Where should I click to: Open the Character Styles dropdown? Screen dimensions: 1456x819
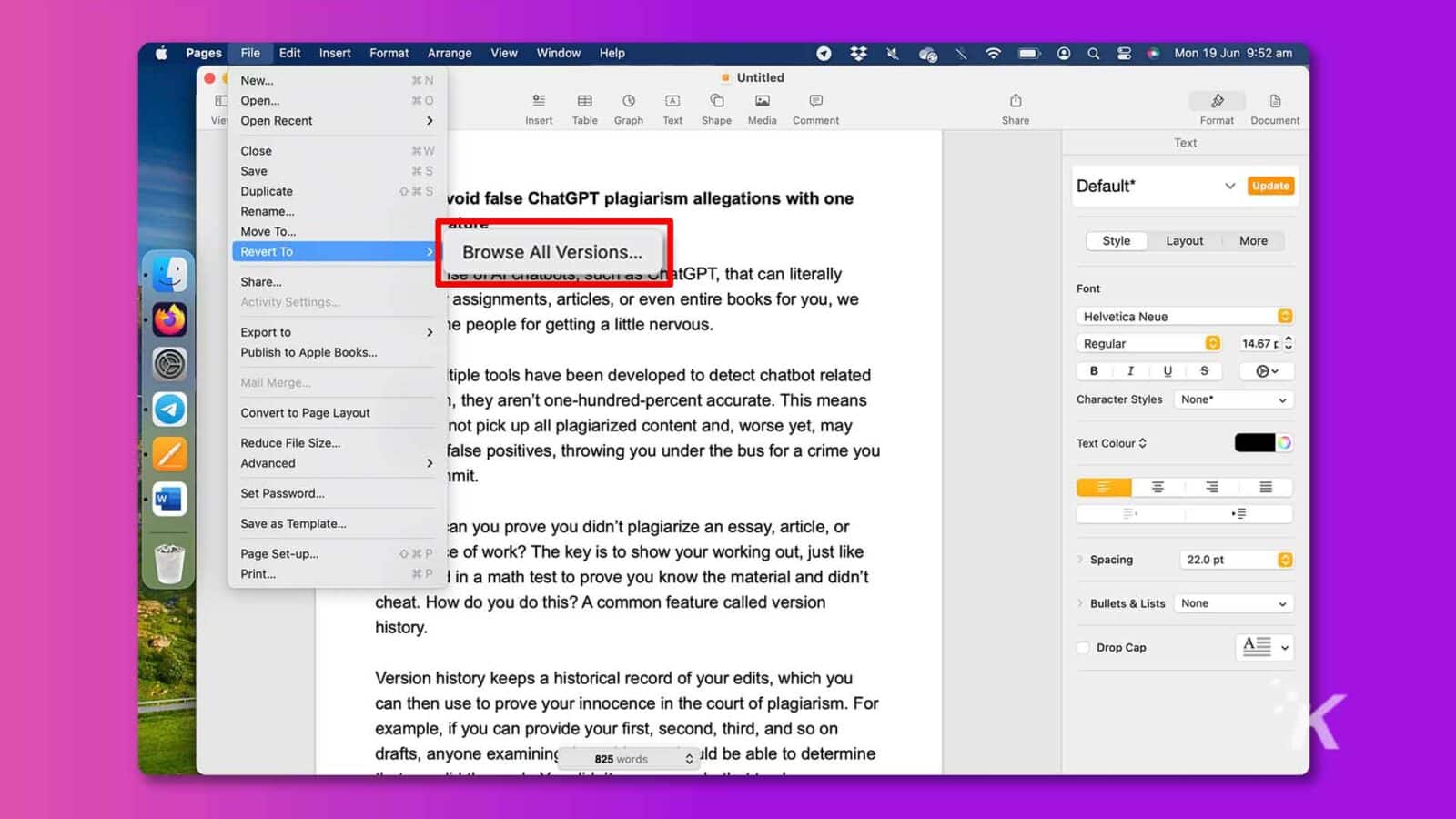pyautogui.click(x=1233, y=399)
